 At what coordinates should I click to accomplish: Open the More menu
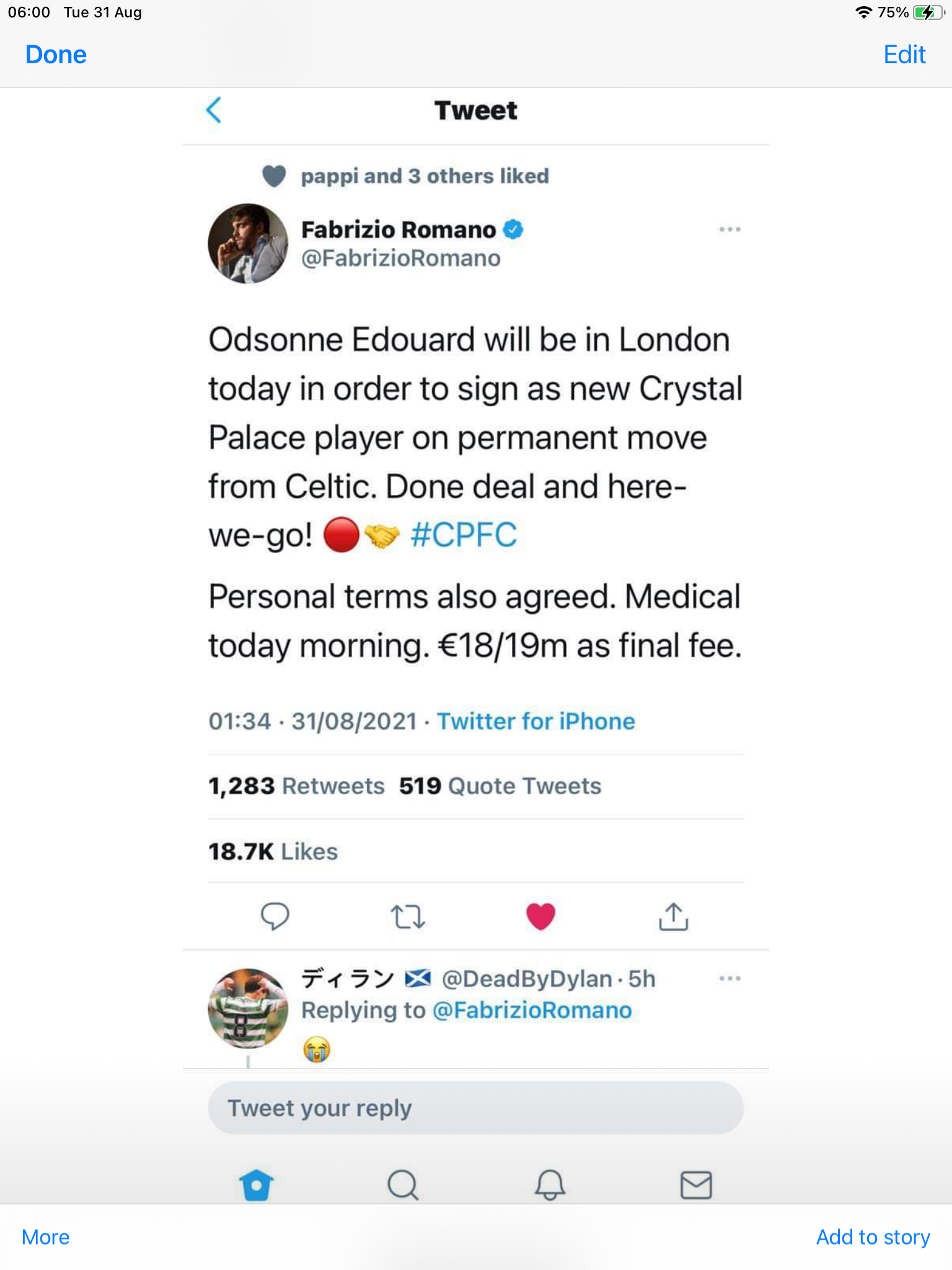click(x=46, y=1237)
